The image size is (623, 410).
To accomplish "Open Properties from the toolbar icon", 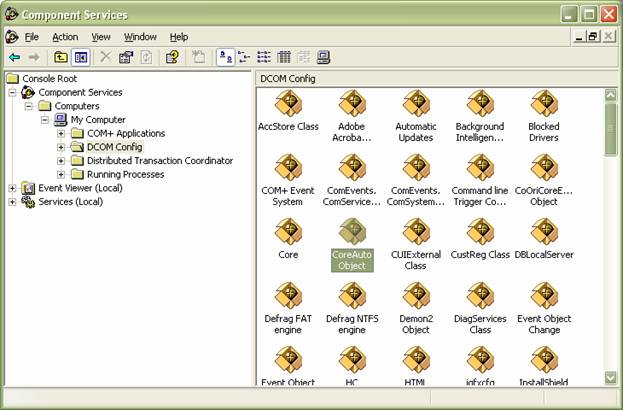I will [126, 57].
